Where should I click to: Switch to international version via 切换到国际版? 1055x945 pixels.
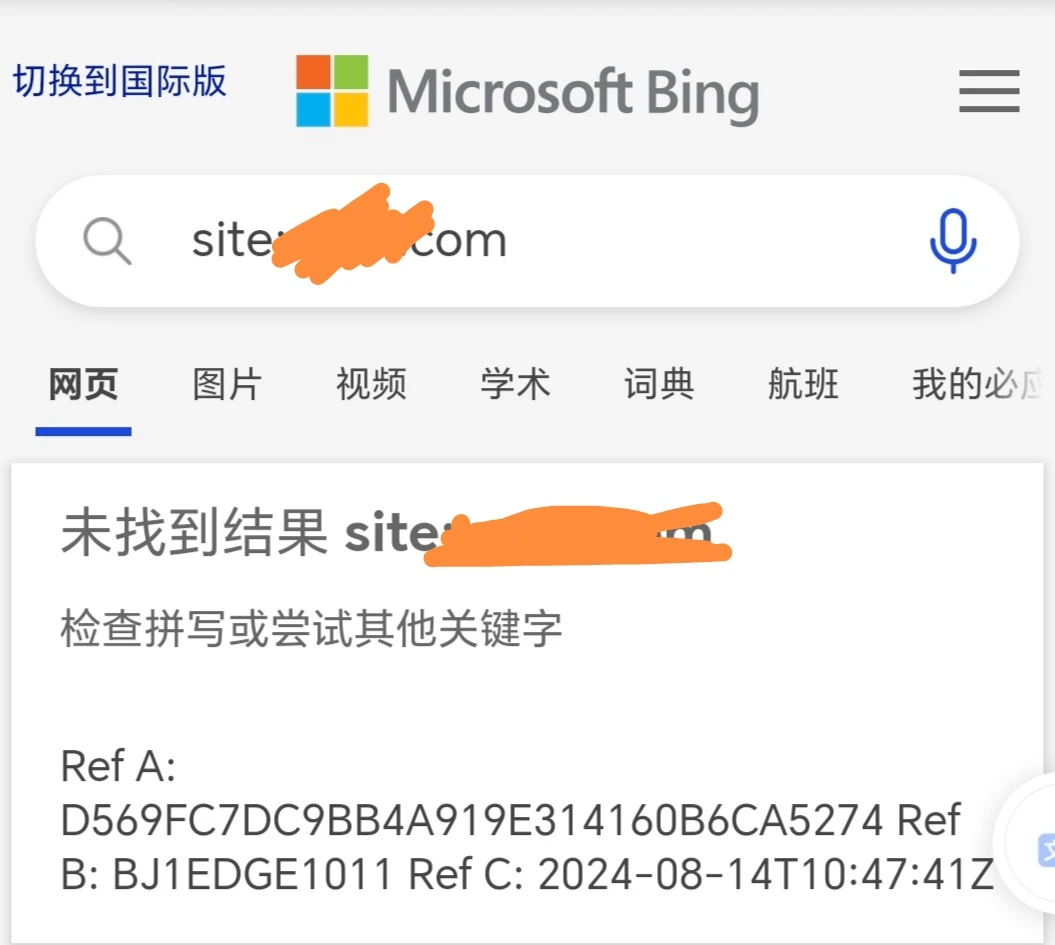120,81
